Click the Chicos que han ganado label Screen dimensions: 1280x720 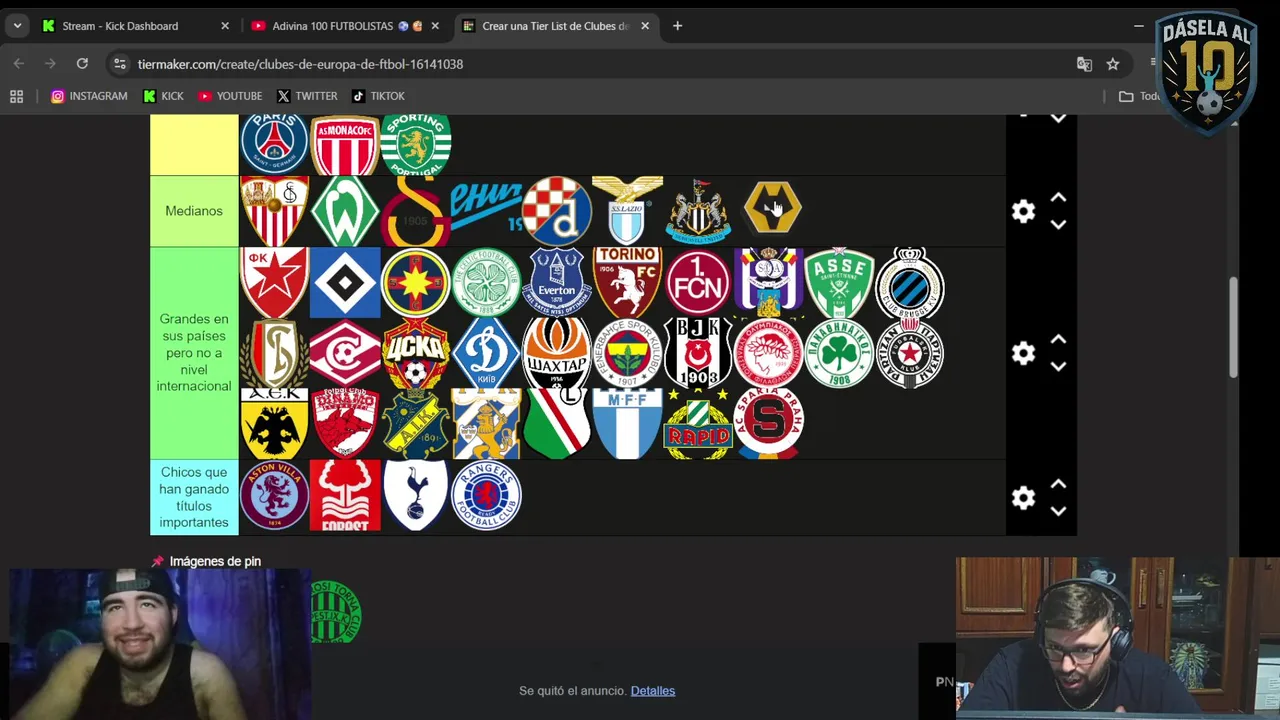click(194, 497)
